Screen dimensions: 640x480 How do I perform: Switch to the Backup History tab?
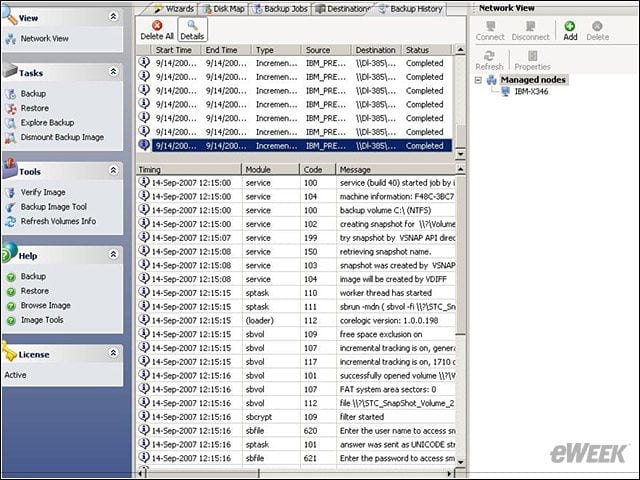click(411, 9)
